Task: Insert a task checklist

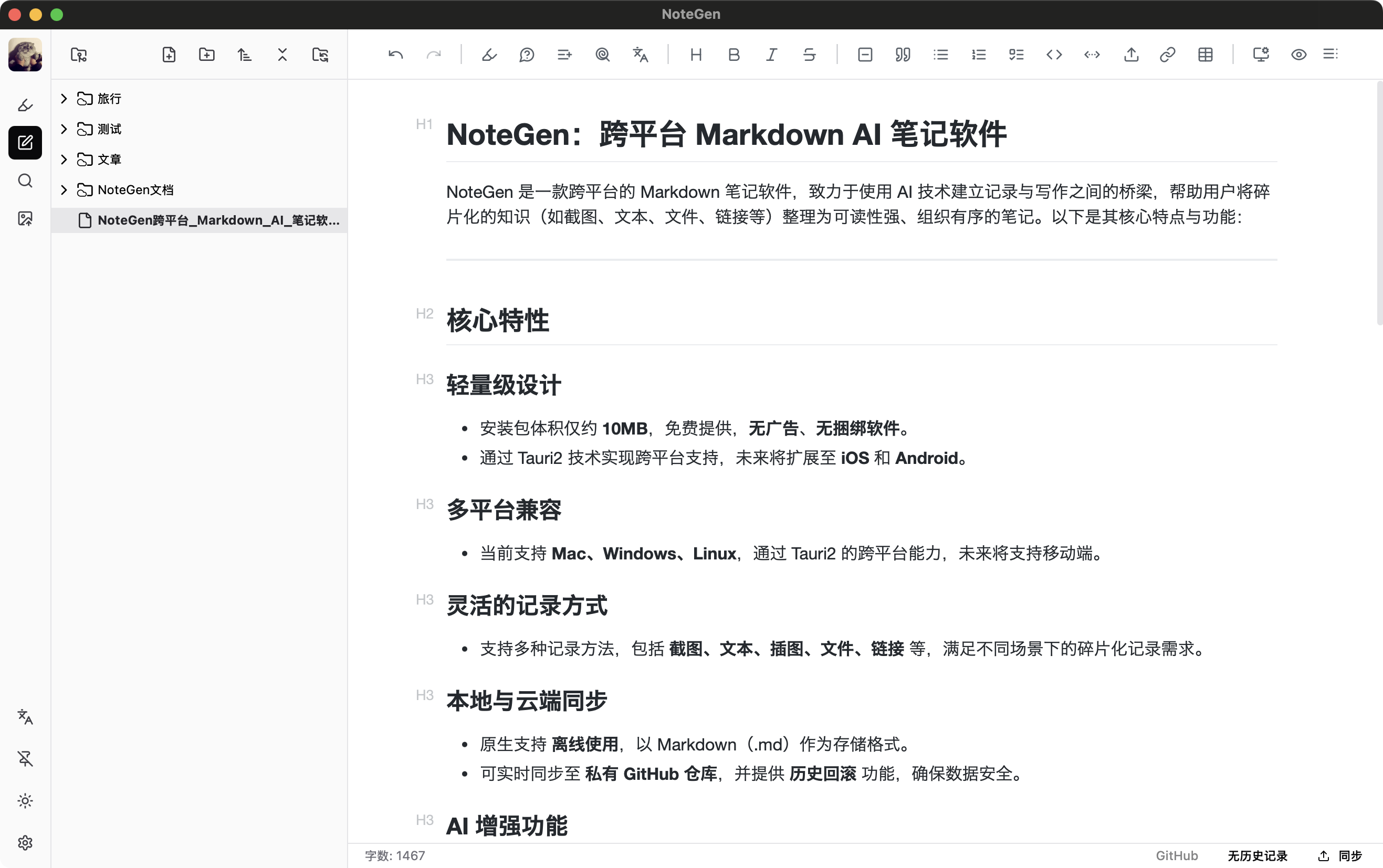Action: pyautogui.click(x=1017, y=55)
